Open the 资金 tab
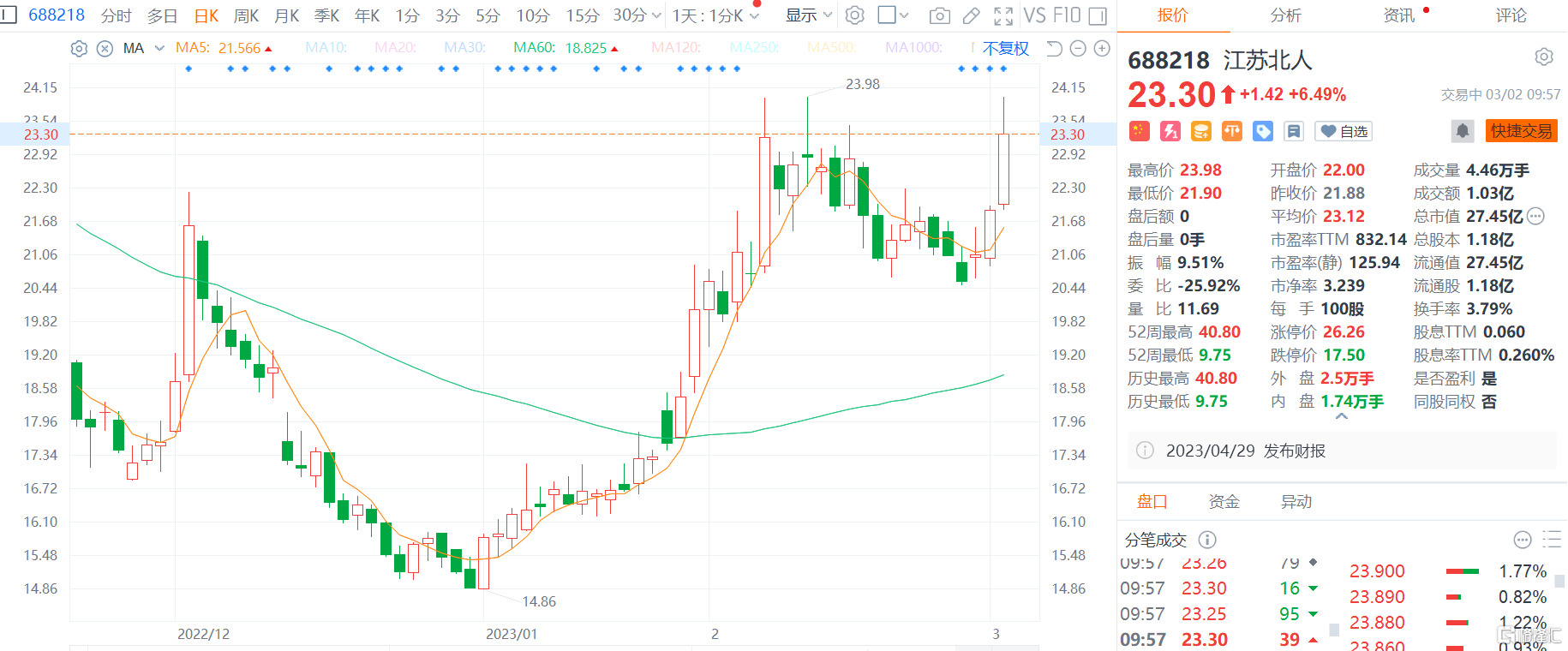 point(1224,502)
